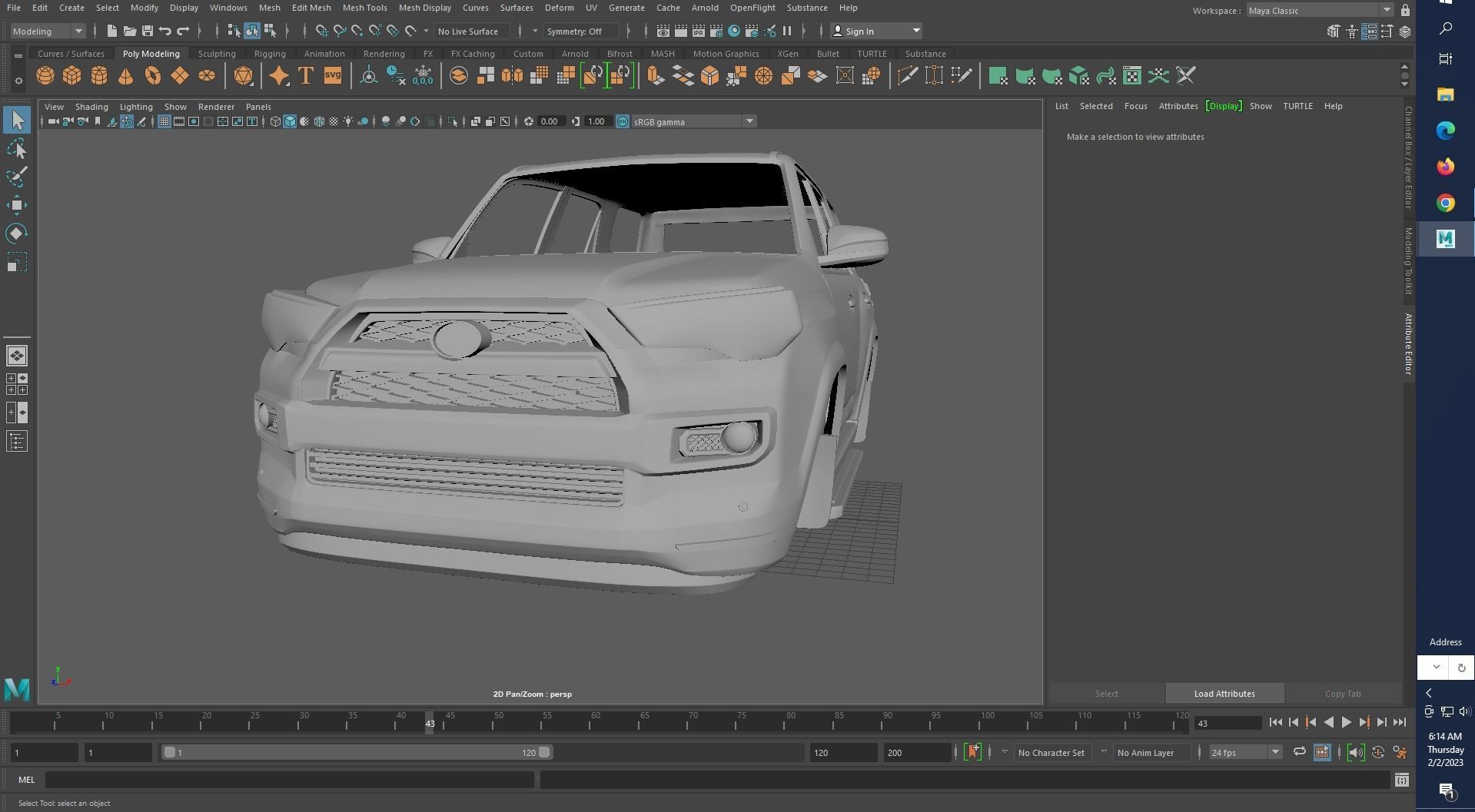
Task: Toggle playback loop mode button
Action: [1299, 752]
